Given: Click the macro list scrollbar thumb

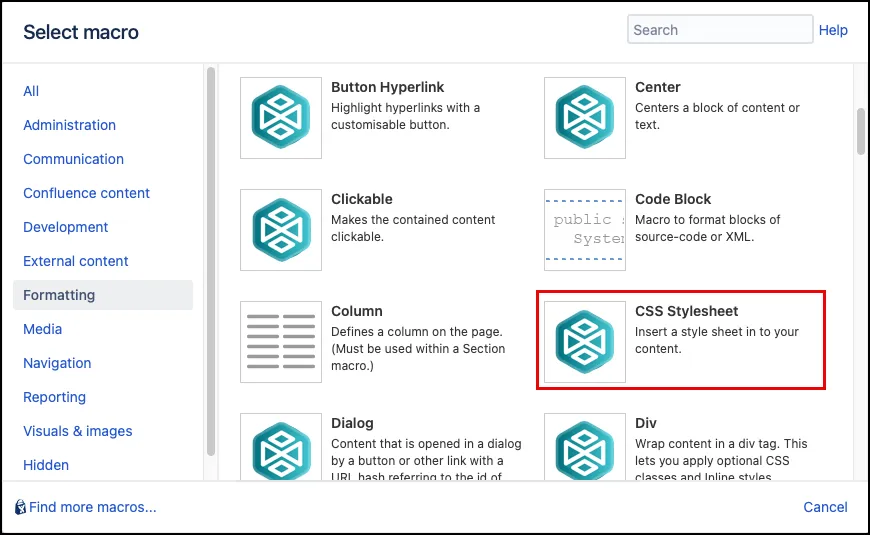Looking at the screenshot, I should [x=861, y=131].
